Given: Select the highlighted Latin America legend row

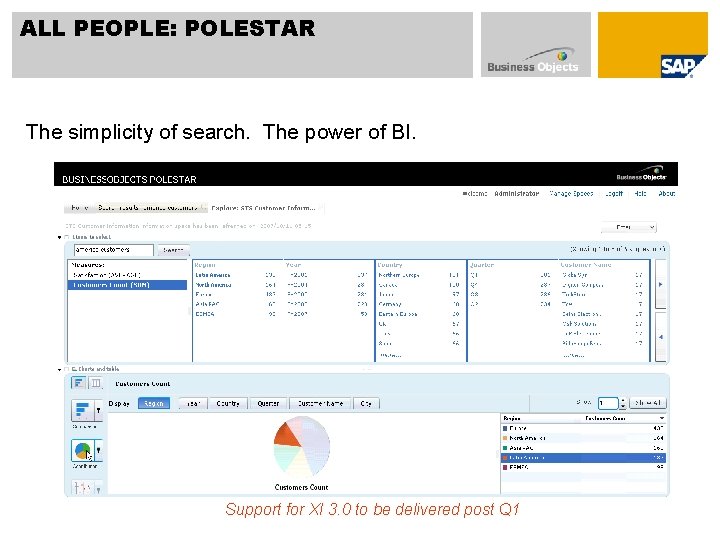Looking at the screenshot, I should click(583, 457).
